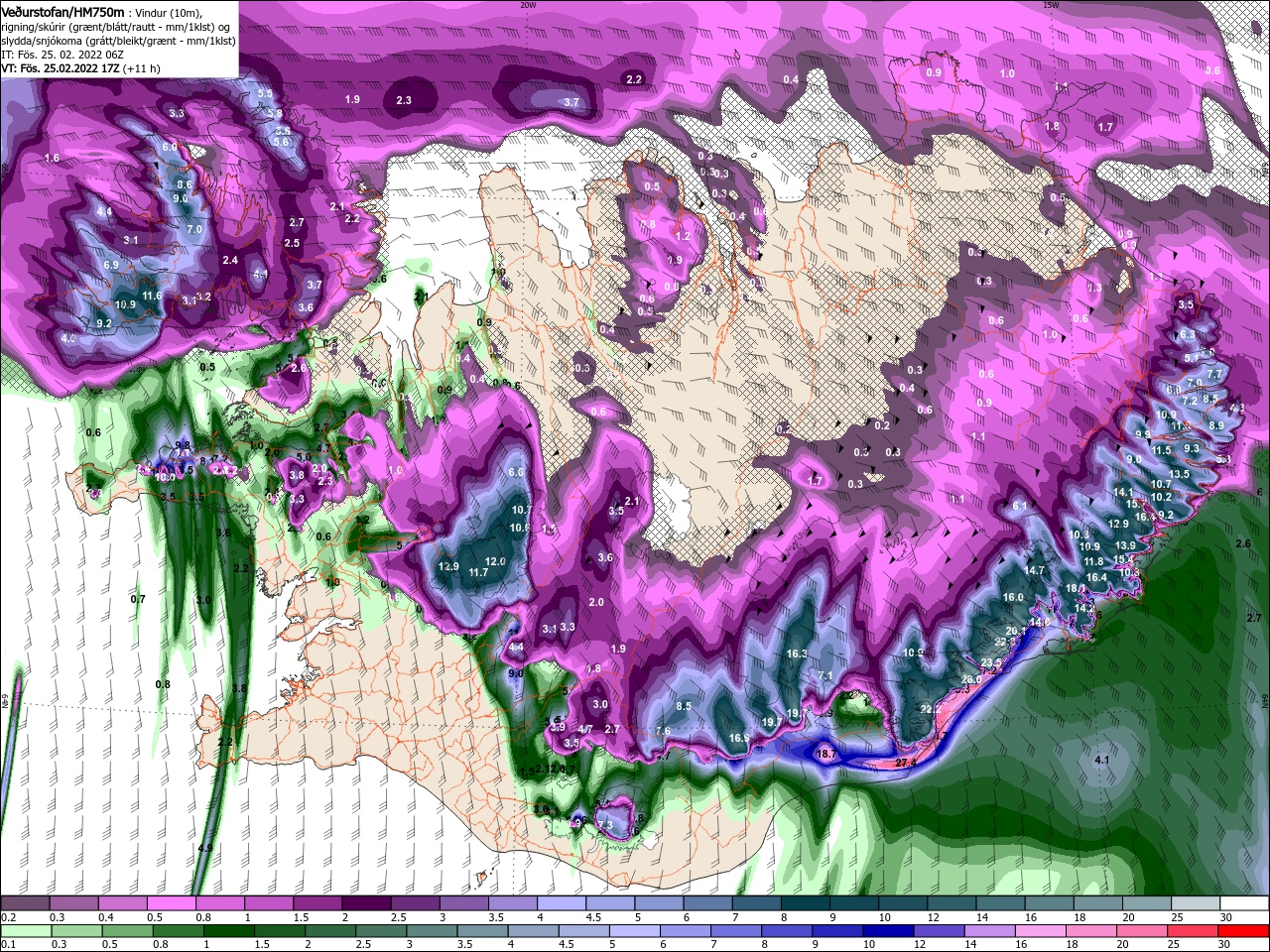1270x952 pixels.
Task: Click the darkest purple top-row legend swatch above 2
Action: [365, 902]
